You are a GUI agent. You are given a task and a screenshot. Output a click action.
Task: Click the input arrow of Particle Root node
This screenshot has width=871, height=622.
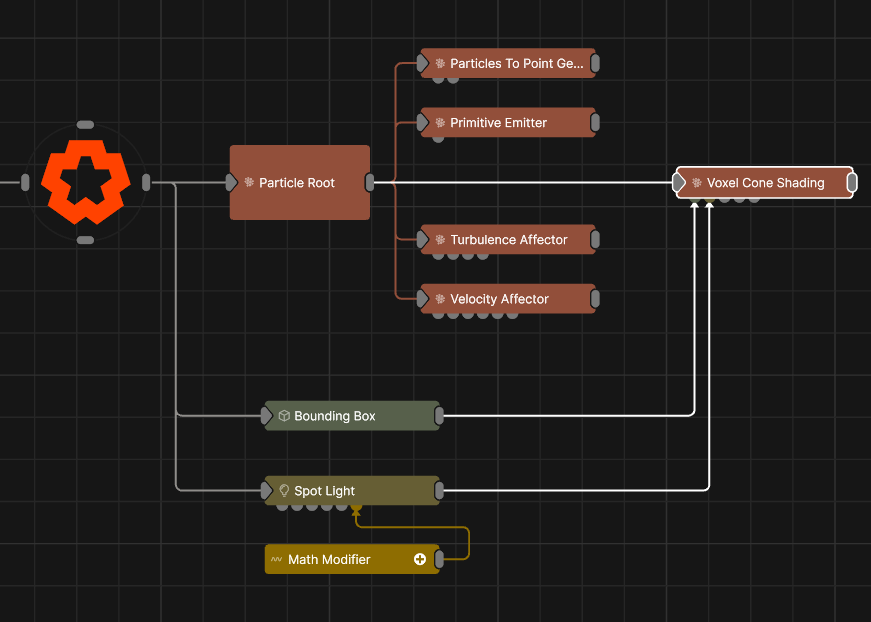point(232,183)
